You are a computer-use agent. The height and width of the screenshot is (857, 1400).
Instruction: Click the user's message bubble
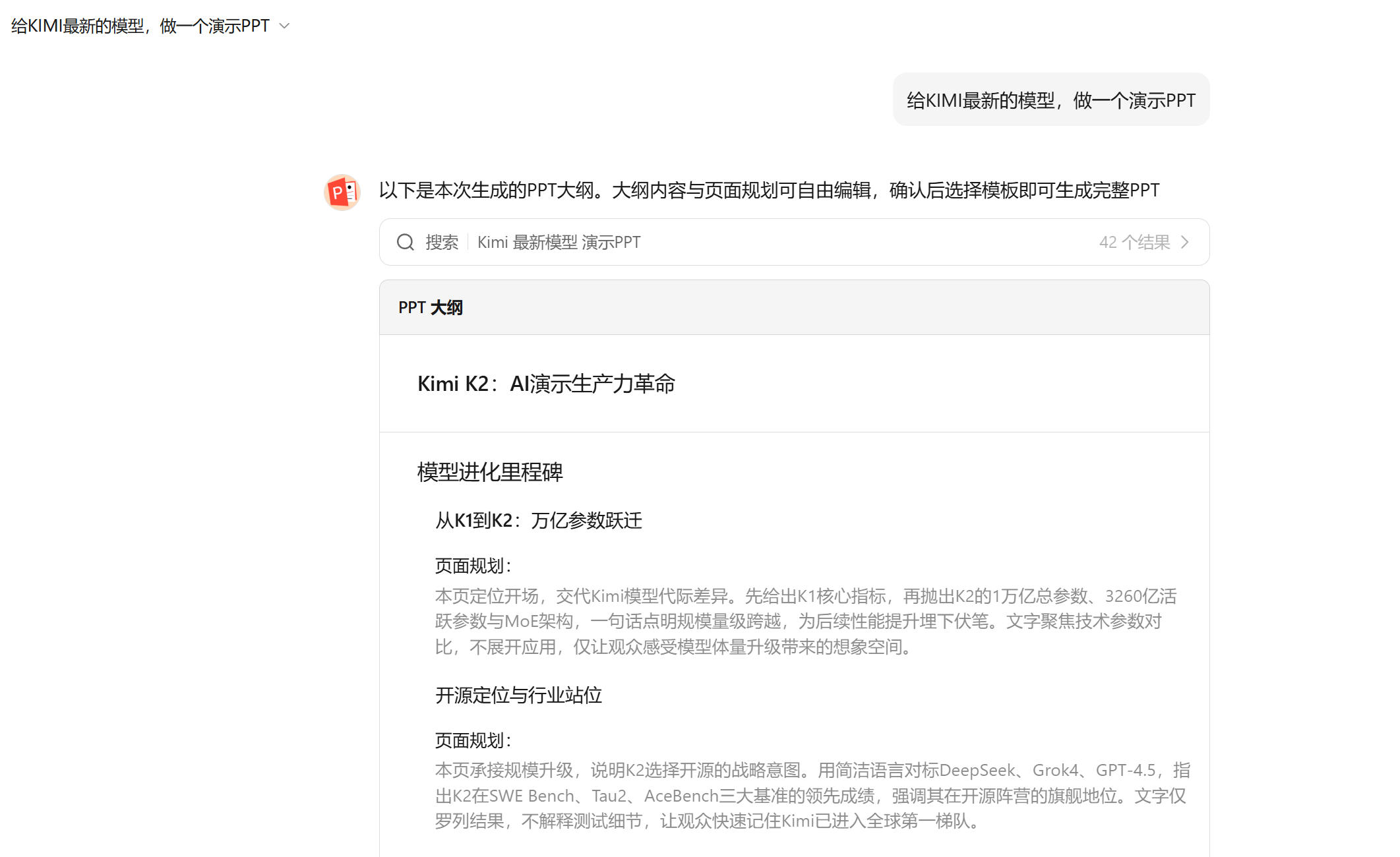(x=1050, y=100)
